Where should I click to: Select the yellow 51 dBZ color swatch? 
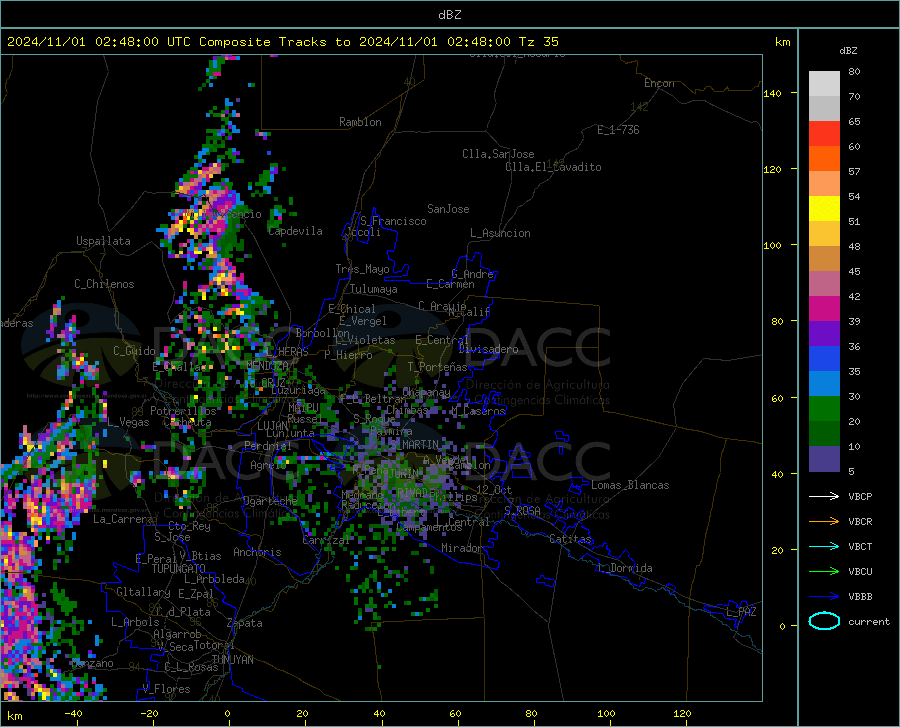[x=824, y=209]
